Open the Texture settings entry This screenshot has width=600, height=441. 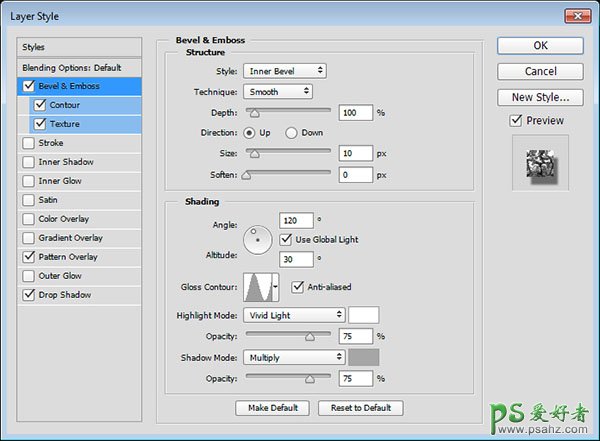pyautogui.click(x=65, y=124)
